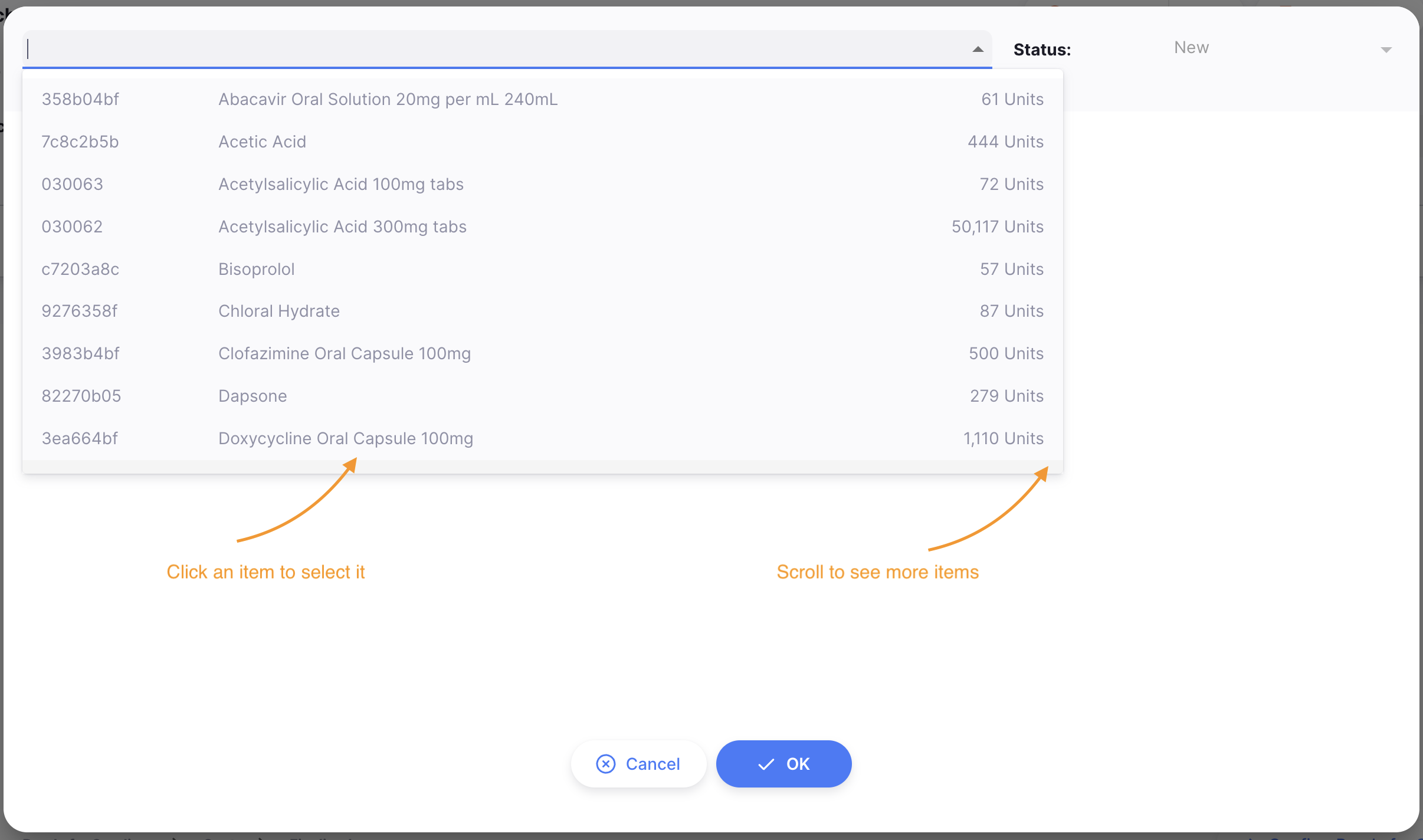
Task: Select Acetylsalicylic Acid 300mg tabs row
Action: (x=342, y=227)
